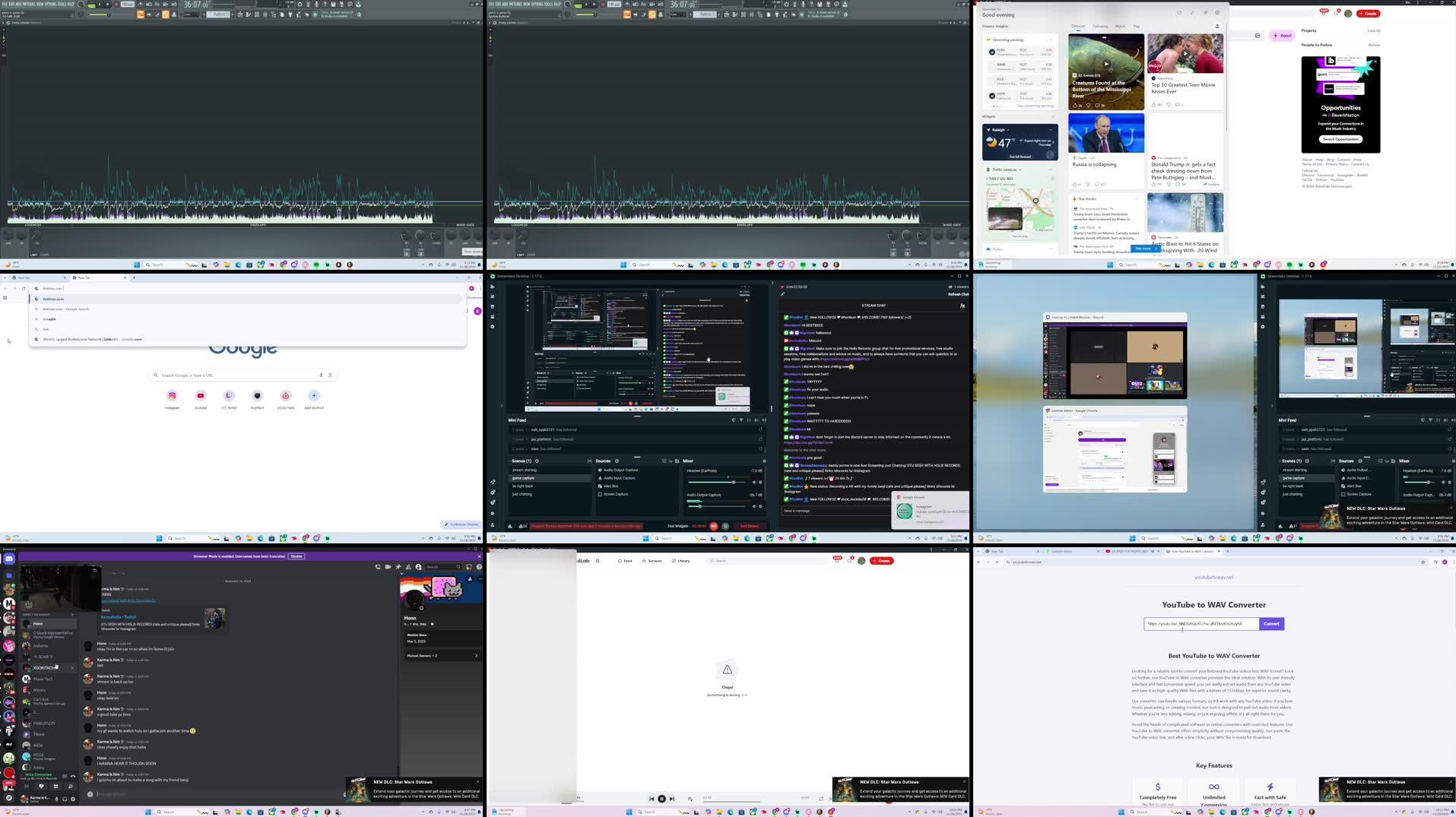Screen dimensions: 1456x817
Task: Click the Convert button
Action: tap(1271, 624)
